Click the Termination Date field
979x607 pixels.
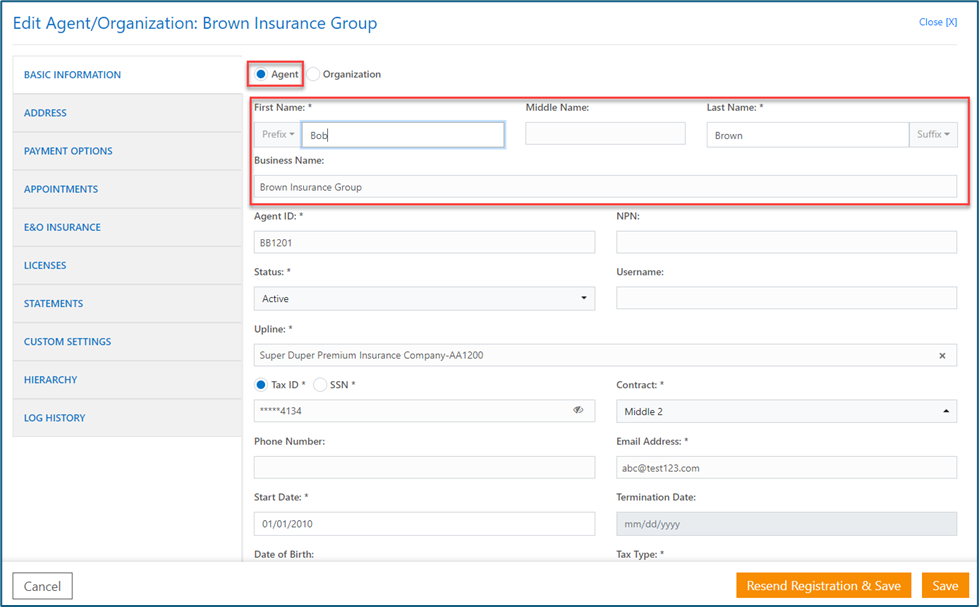click(x=787, y=524)
